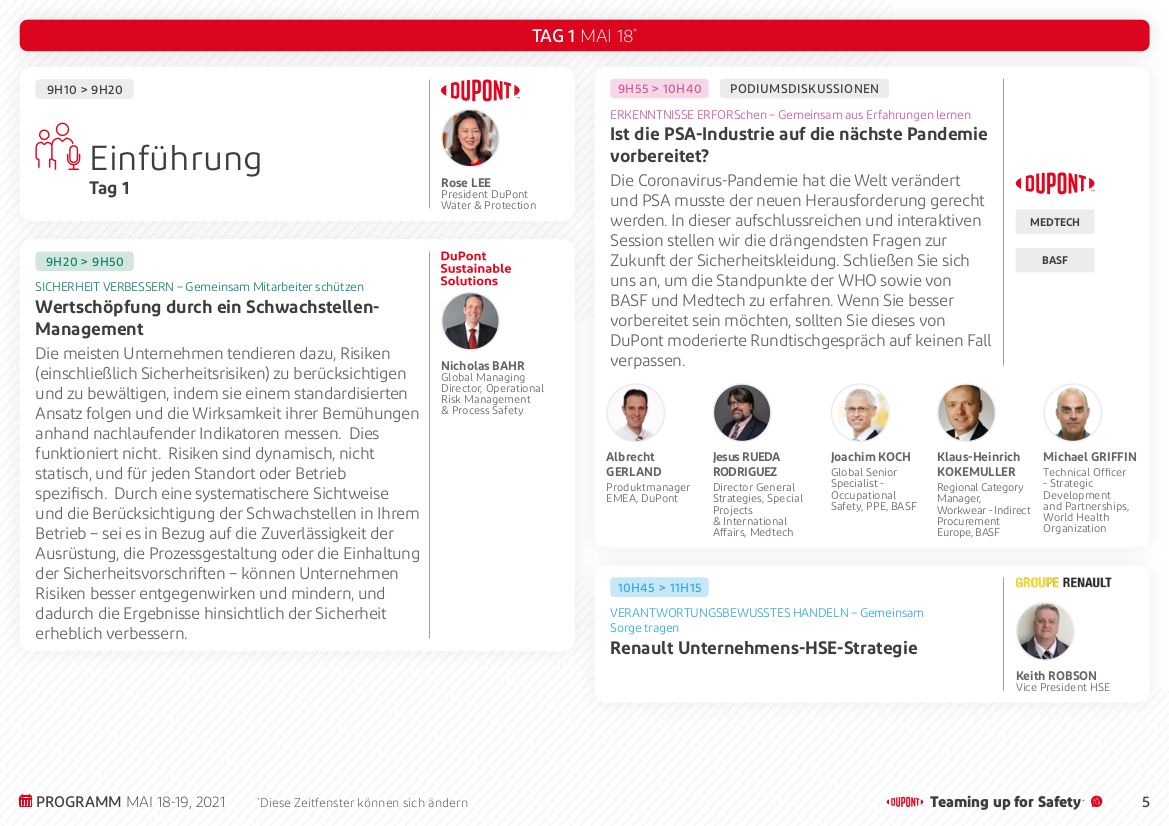The image size is (1169, 826).
Task: Open the Renault Unternehmens-HSE-Strategie session title
Action: coord(763,648)
